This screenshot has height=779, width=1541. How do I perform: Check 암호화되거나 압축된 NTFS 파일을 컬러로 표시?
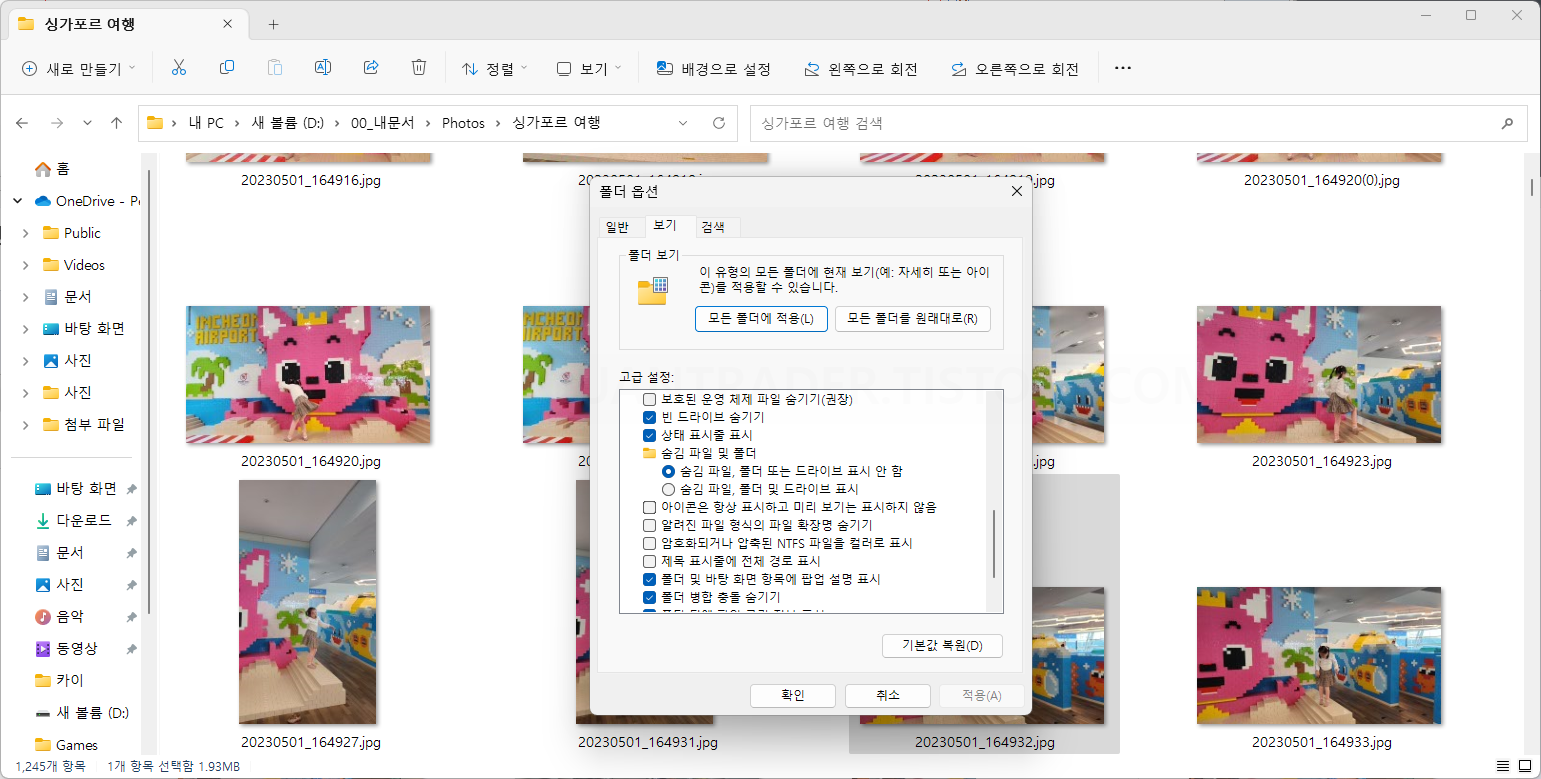(649, 543)
